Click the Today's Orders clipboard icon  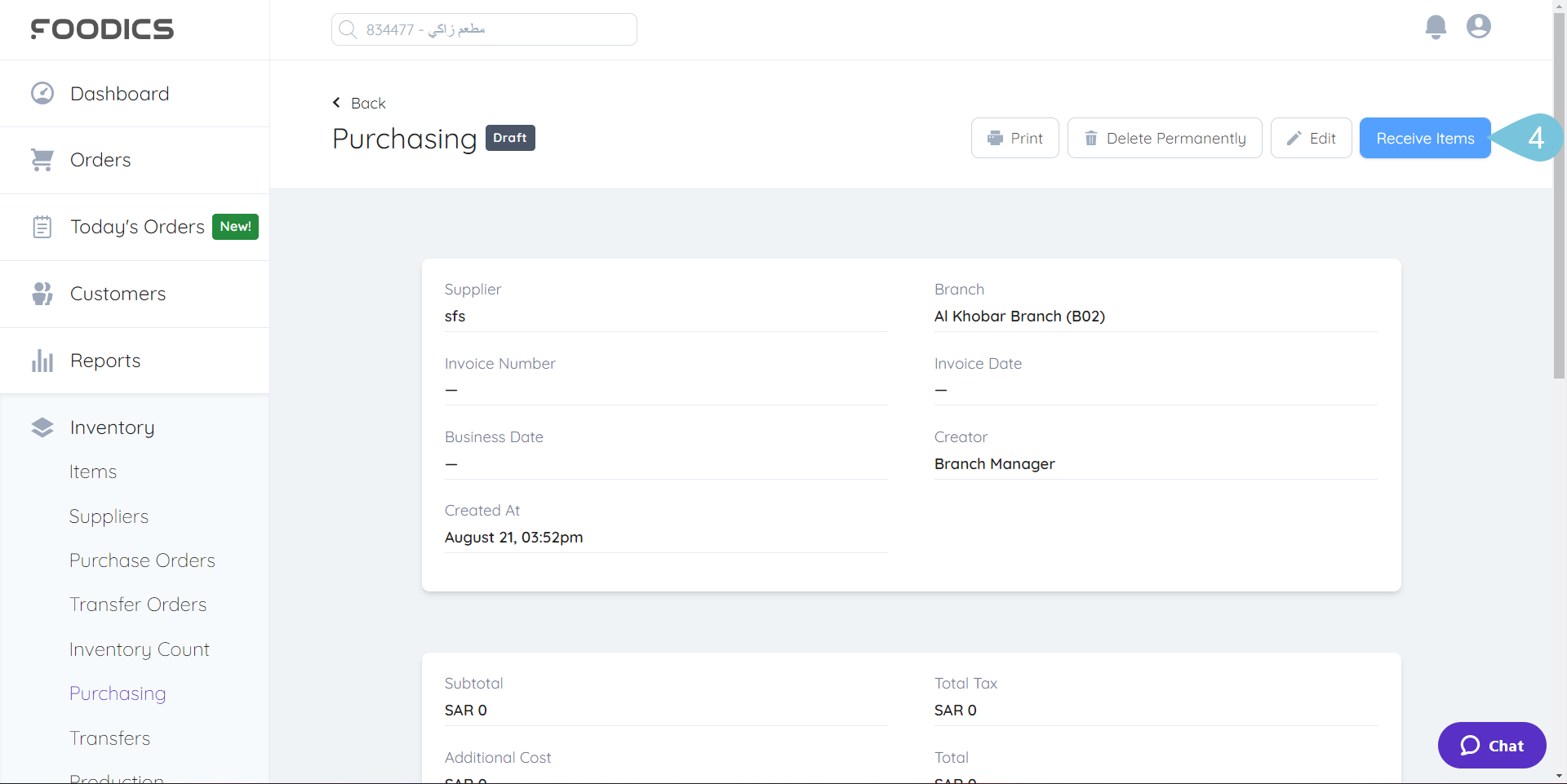tap(42, 226)
